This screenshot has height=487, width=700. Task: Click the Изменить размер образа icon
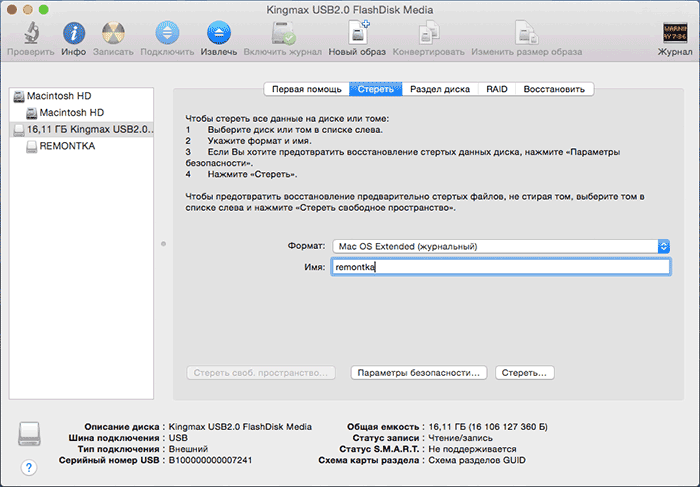point(525,32)
